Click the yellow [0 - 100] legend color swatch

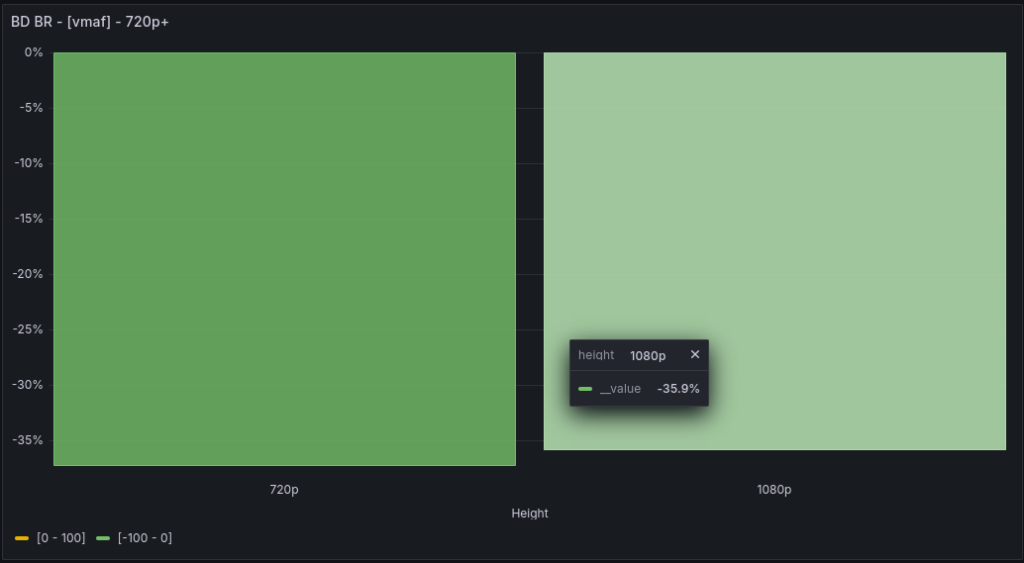(x=22, y=539)
